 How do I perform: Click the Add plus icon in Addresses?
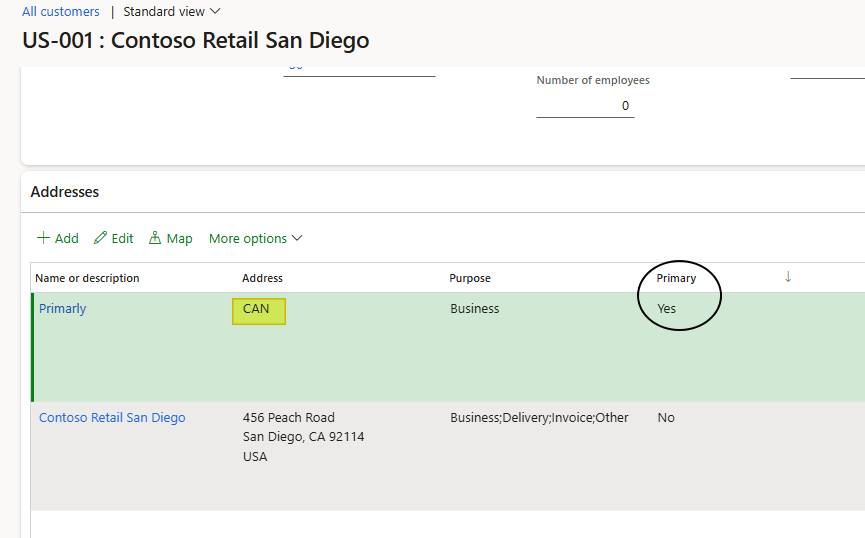[43, 238]
